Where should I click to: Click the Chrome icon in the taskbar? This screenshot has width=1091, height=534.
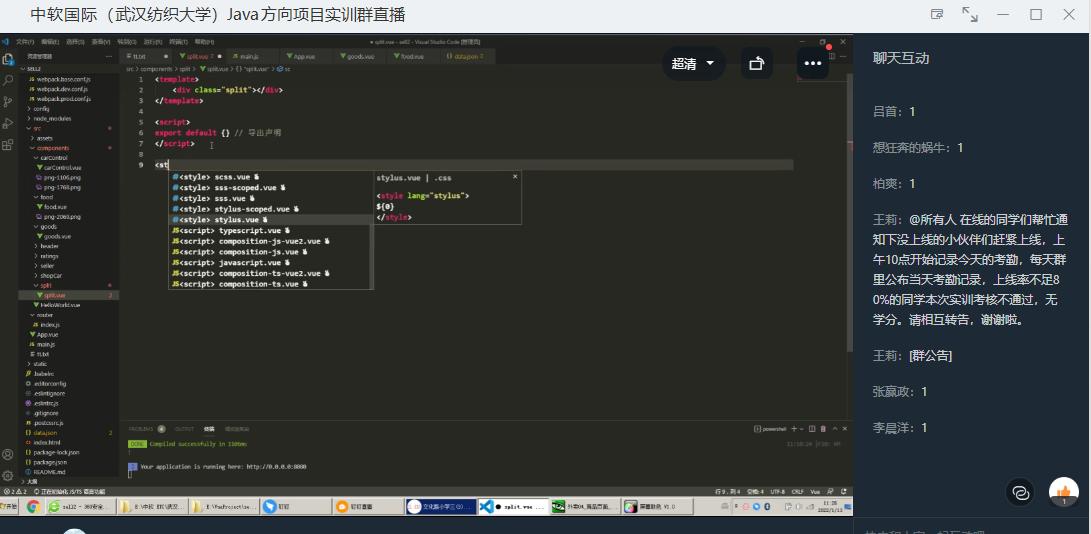tap(33, 507)
